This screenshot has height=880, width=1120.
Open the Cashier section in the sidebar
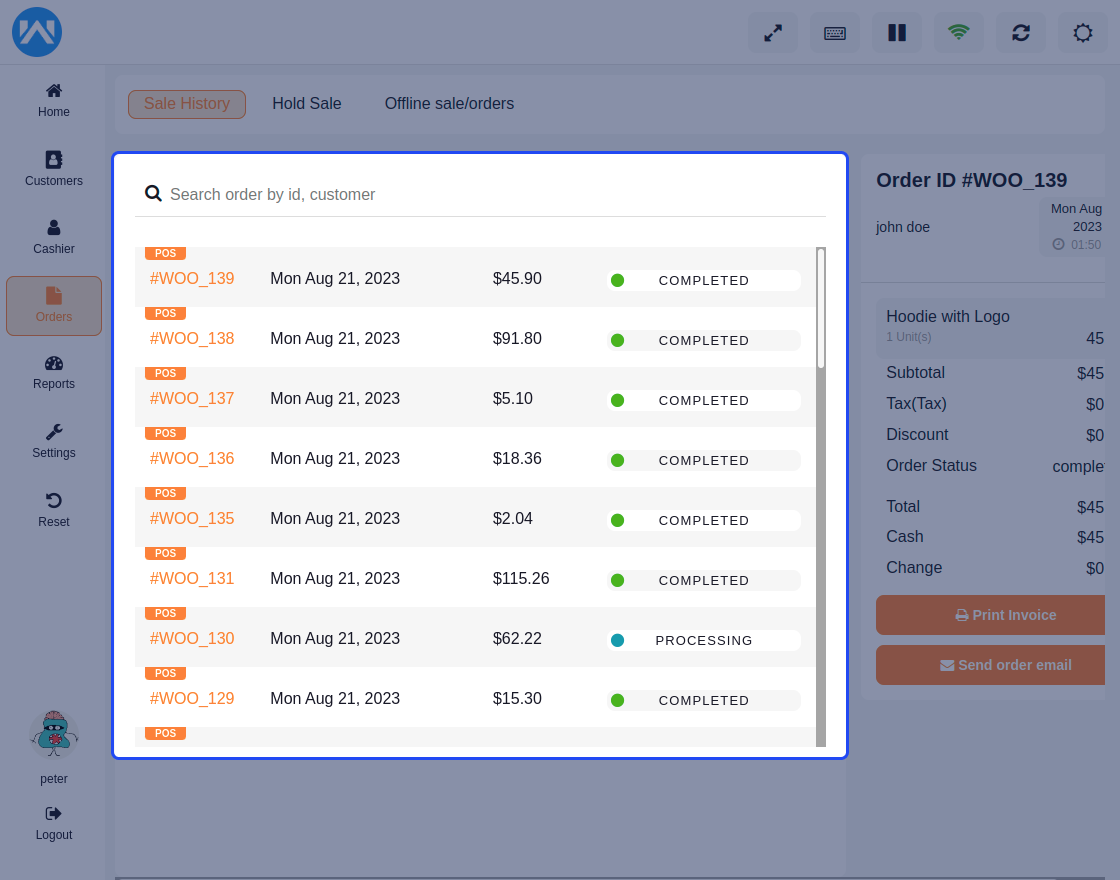[53, 236]
